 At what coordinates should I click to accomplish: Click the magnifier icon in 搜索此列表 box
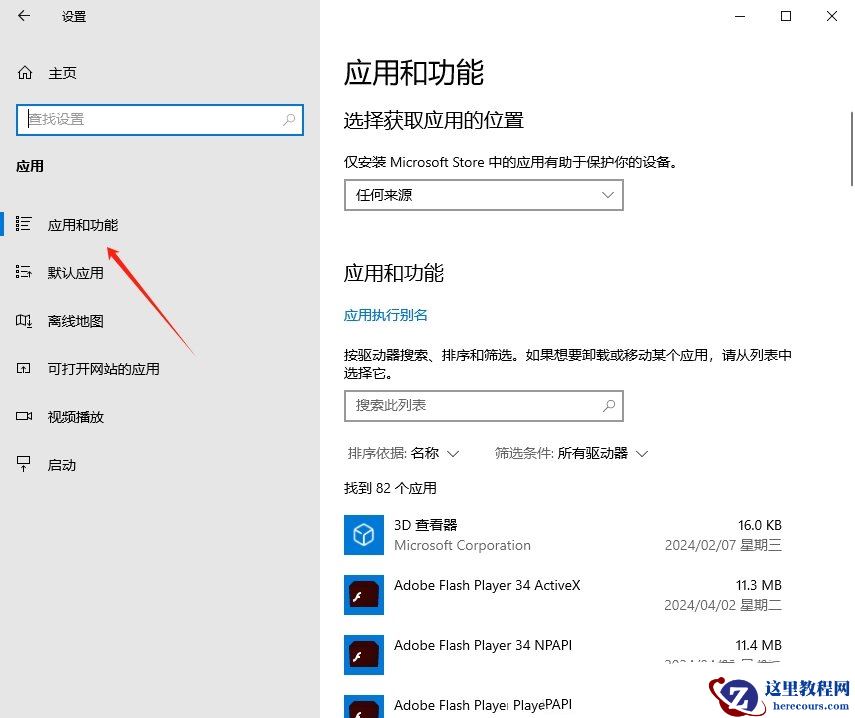[609, 406]
